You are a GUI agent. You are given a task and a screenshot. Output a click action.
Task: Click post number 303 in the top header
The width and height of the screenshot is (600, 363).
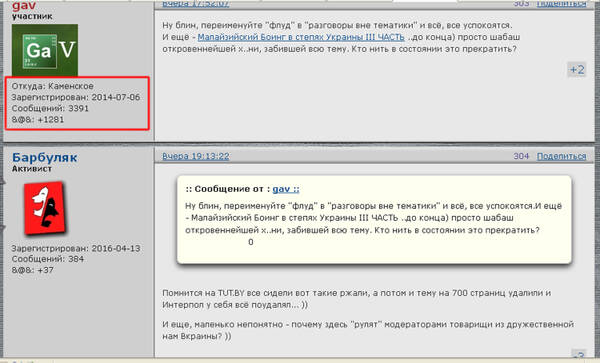point(521,4)
